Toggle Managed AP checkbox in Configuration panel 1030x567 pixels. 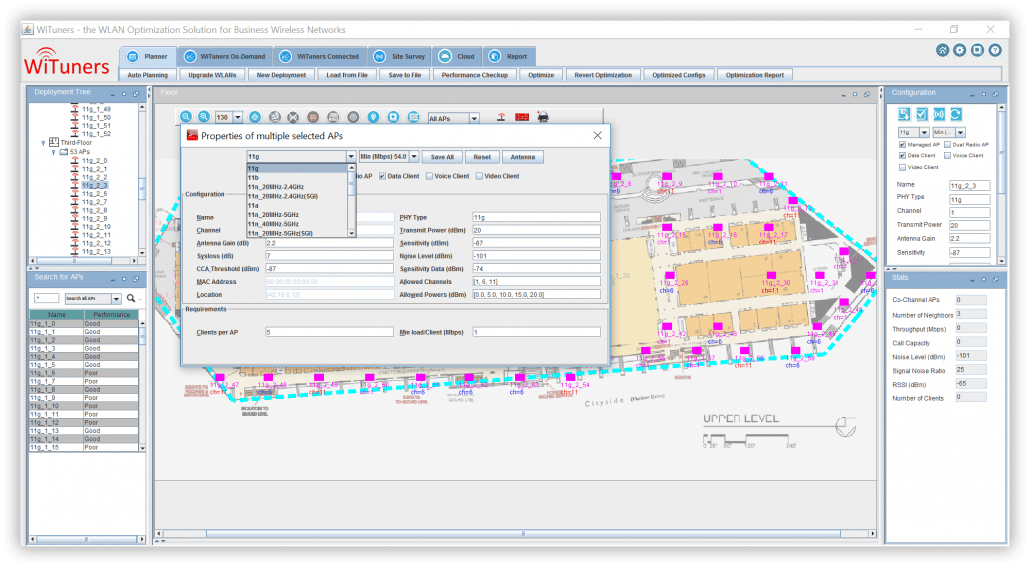[902, 145]
